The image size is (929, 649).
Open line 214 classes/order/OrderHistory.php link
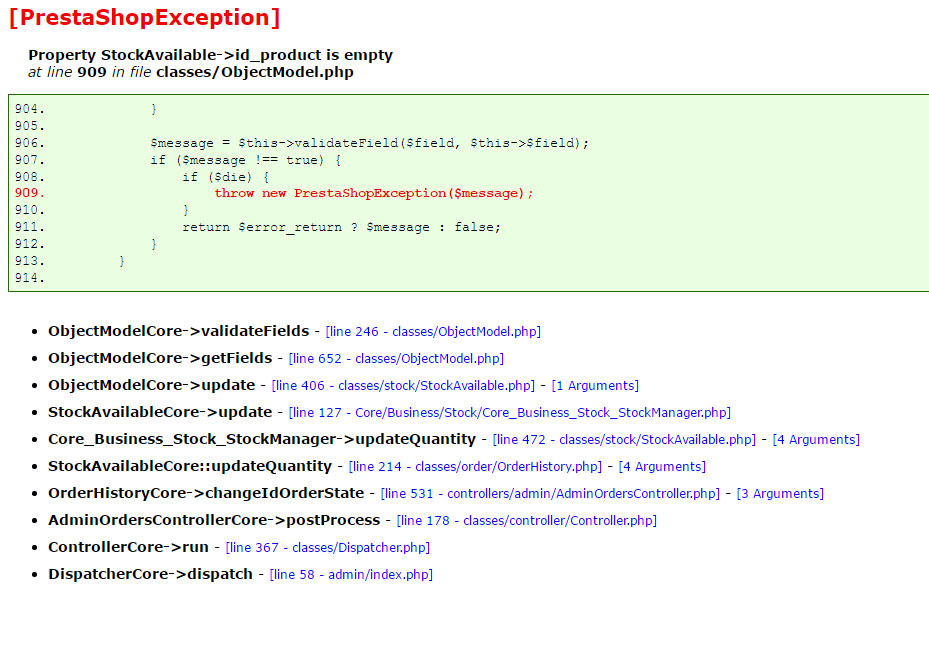pos(475,466)
